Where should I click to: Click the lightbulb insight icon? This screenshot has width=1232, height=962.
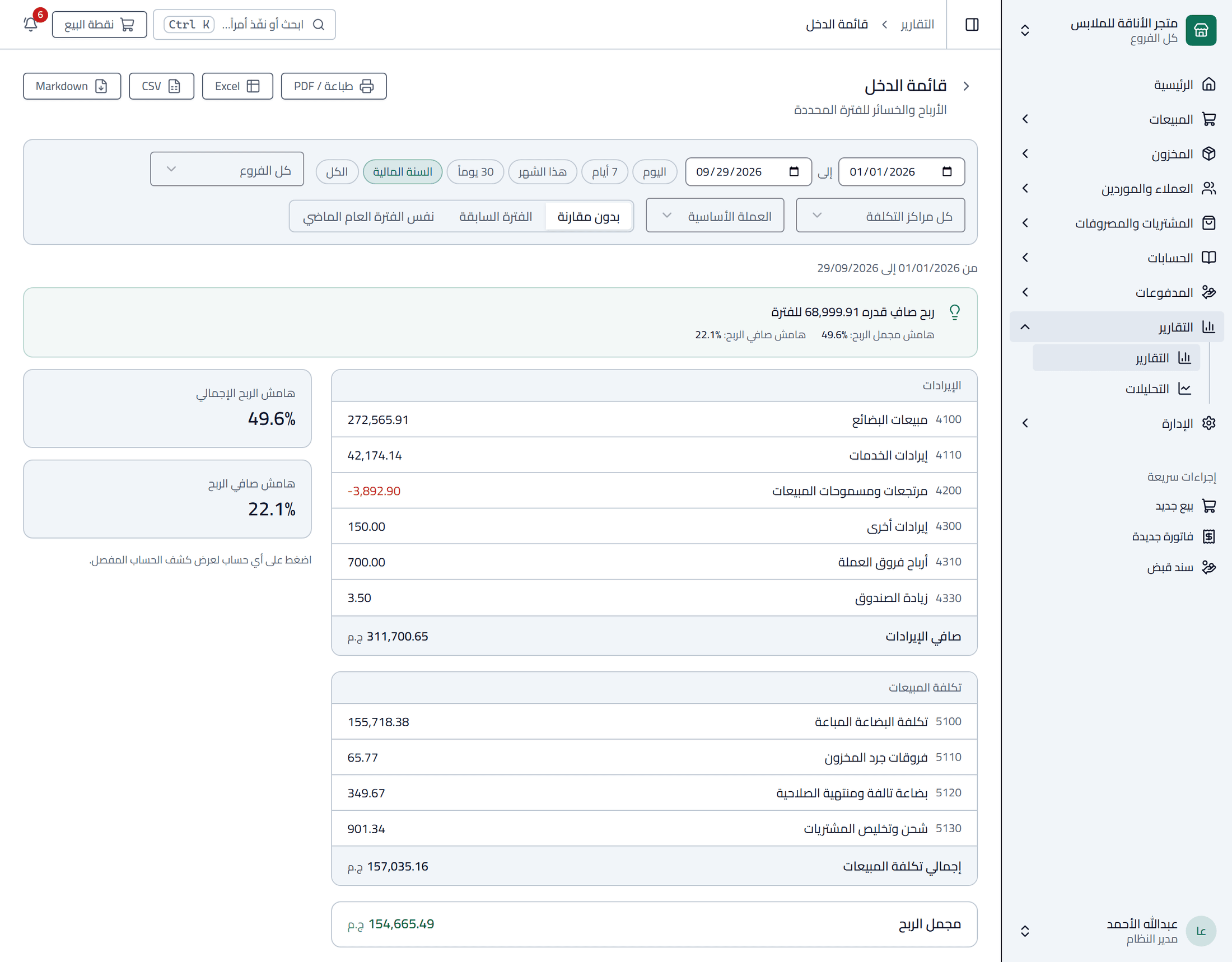click(954, 312)
